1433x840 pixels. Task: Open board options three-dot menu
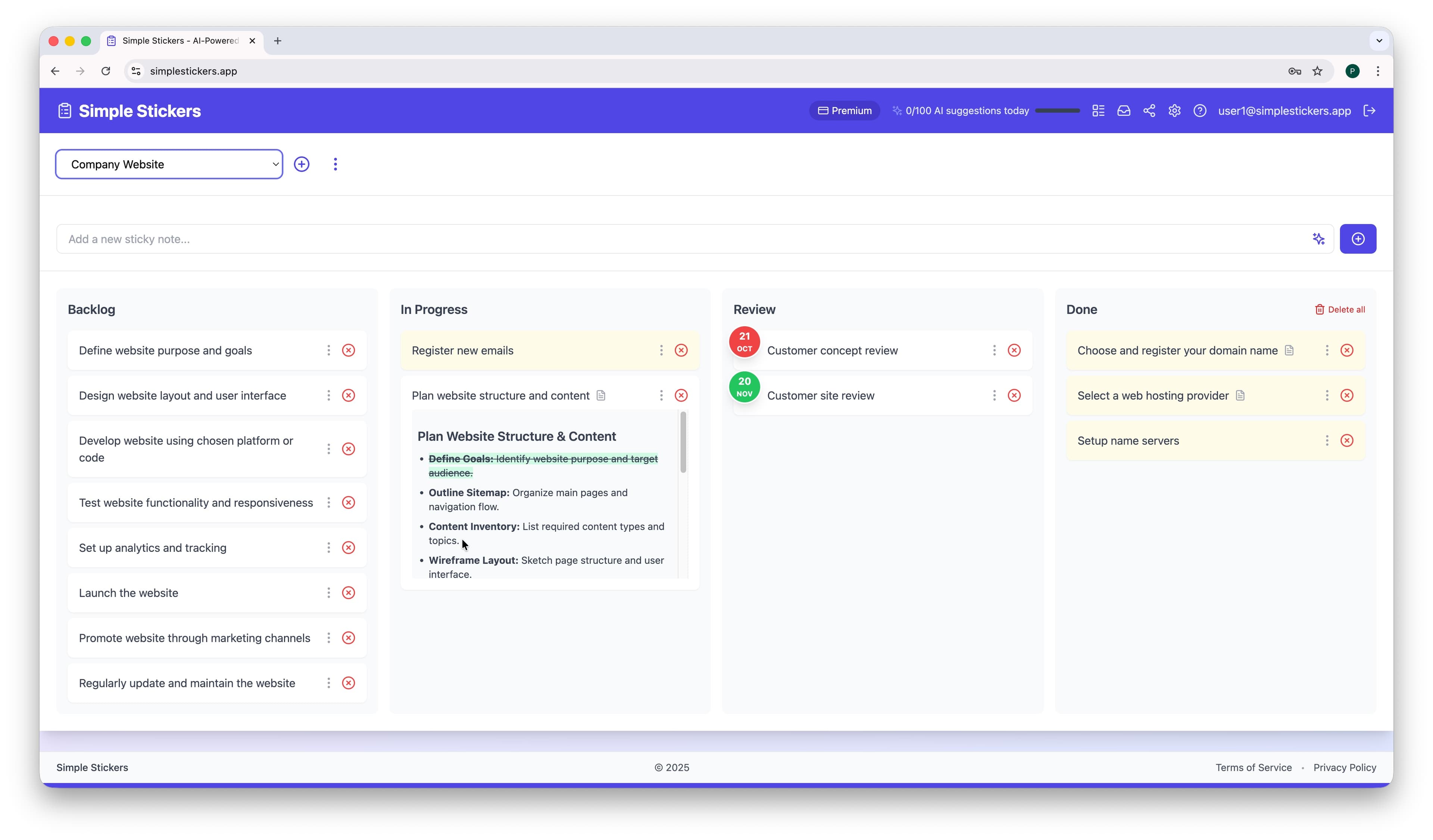point(335,164)
